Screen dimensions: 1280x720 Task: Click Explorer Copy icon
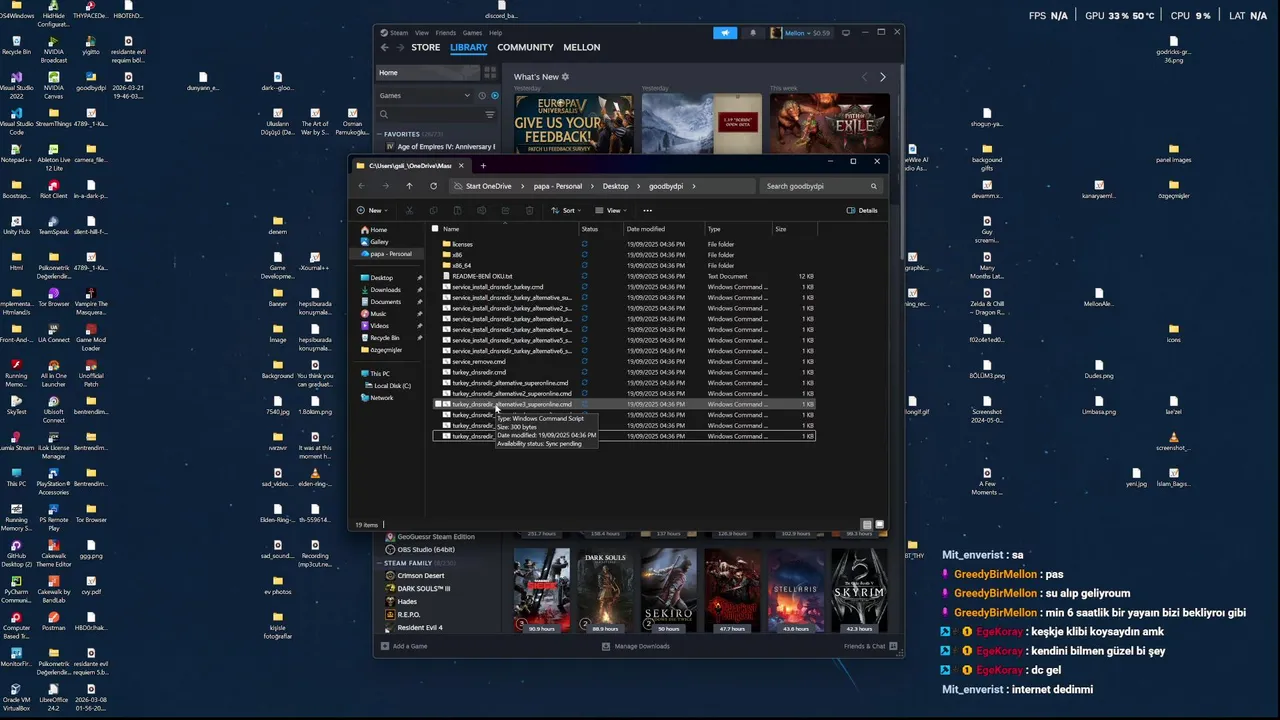[433, 210]
